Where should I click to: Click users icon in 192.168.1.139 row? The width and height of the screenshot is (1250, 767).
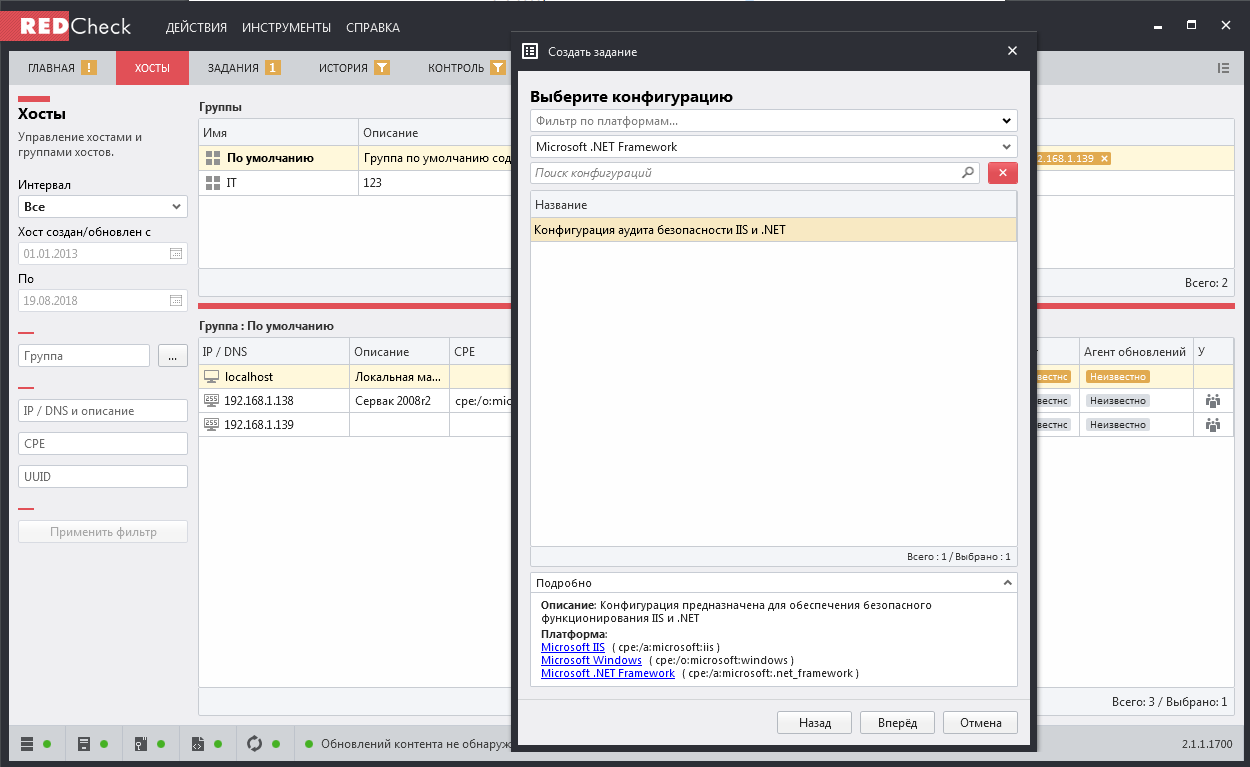click(x=1213, y=424)
